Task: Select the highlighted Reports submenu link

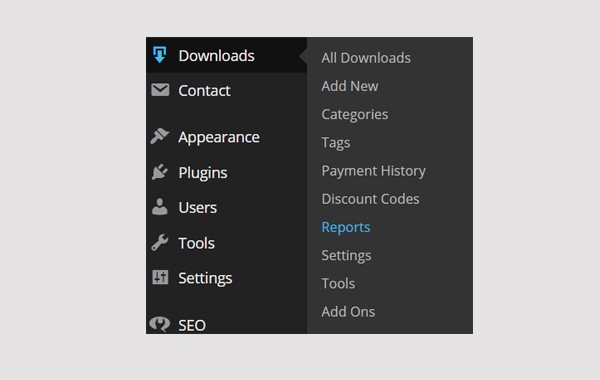Action: pyautogui.click(x=346, y=227)
